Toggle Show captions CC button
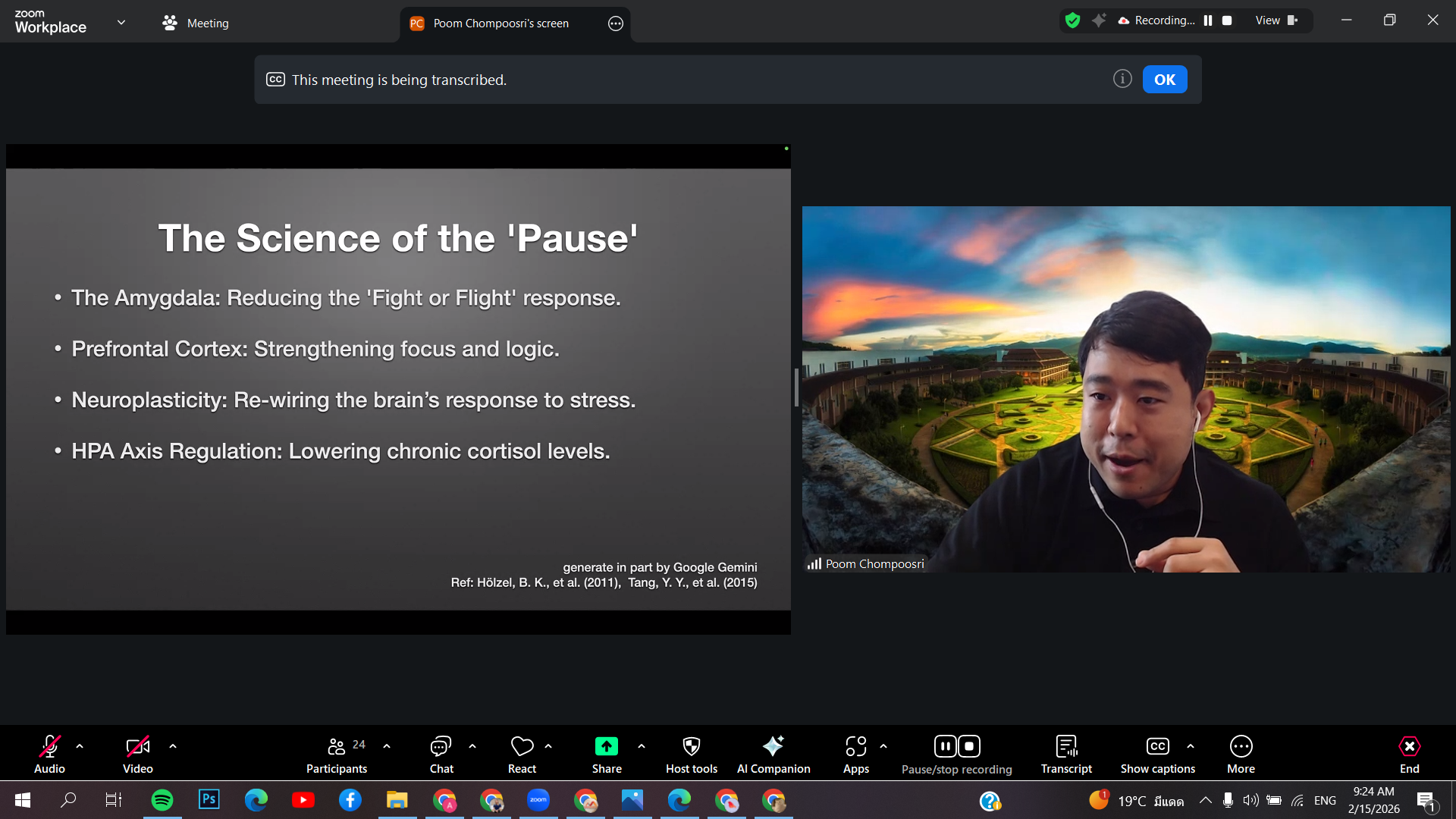The height and width of the screenshot is (819, 1456). pyautogui.click(x=1157, y=754)
